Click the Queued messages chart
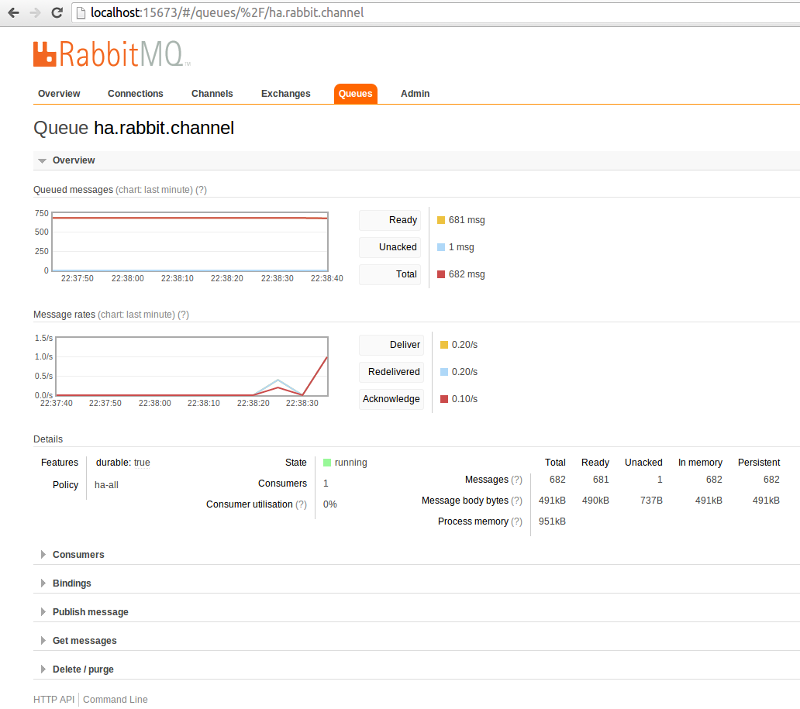Image resolution: width=800 pixels, height=709 pixels. [190, 242]
